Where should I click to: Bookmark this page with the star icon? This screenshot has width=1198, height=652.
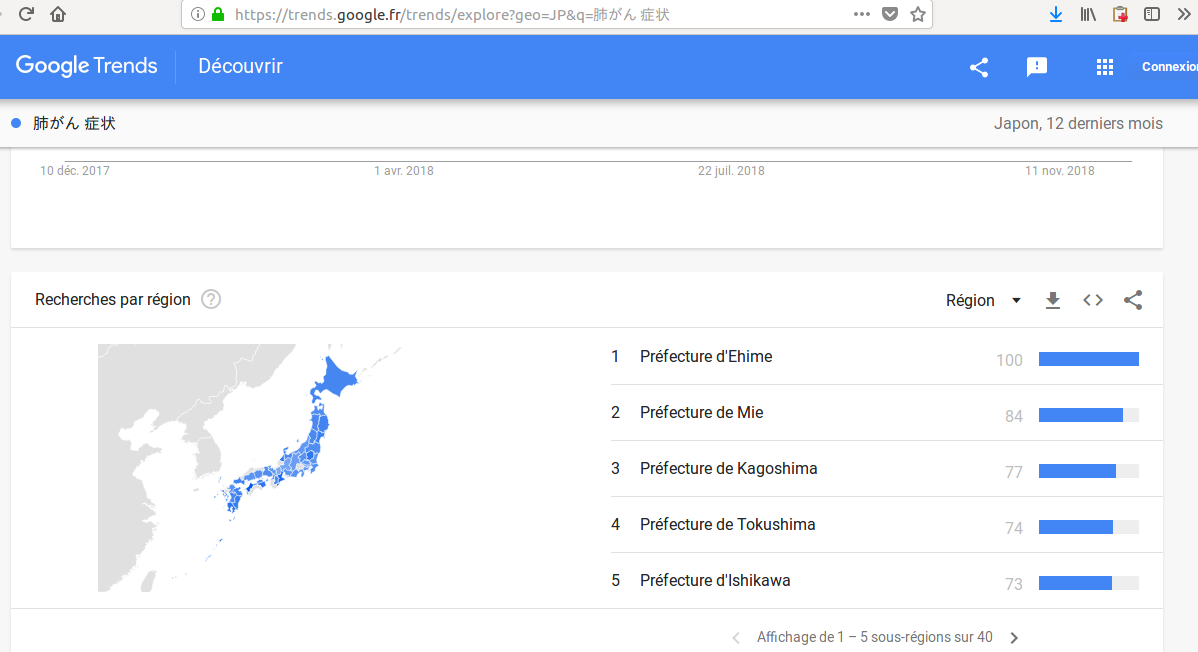point(918,14)
